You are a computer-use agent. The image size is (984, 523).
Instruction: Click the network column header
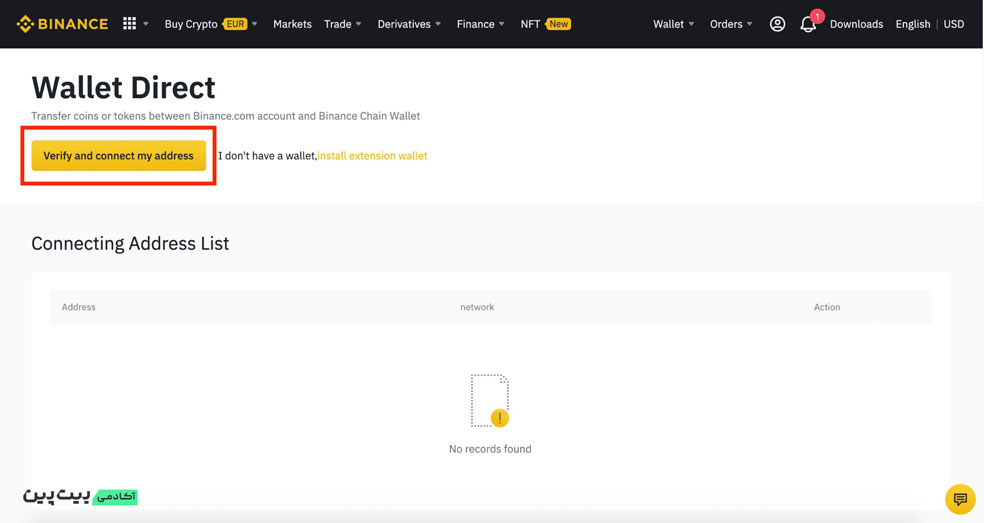477,307
